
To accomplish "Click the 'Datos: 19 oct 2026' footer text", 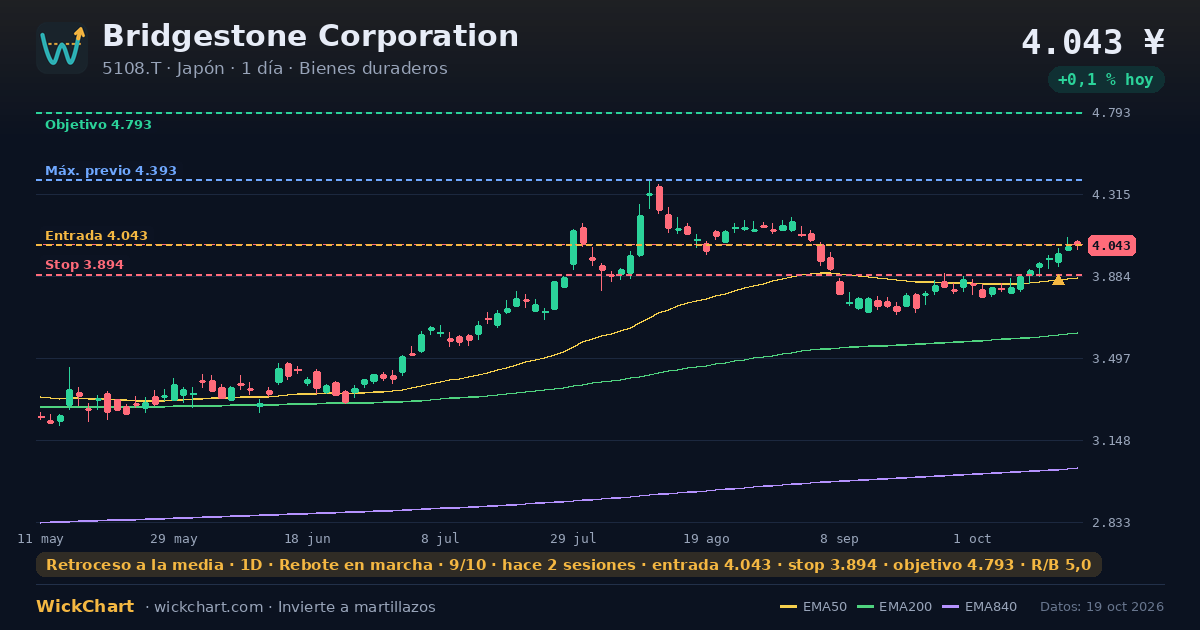I will (x=1102, y=607).
